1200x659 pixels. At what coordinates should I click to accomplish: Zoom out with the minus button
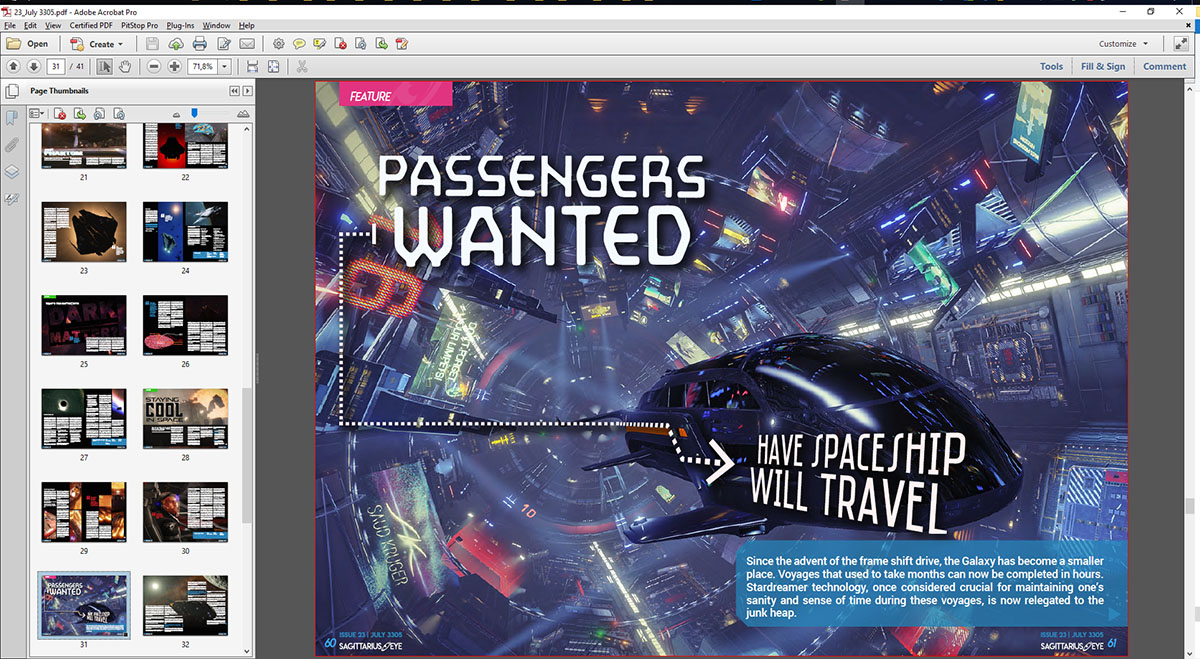tap(154, 67)
